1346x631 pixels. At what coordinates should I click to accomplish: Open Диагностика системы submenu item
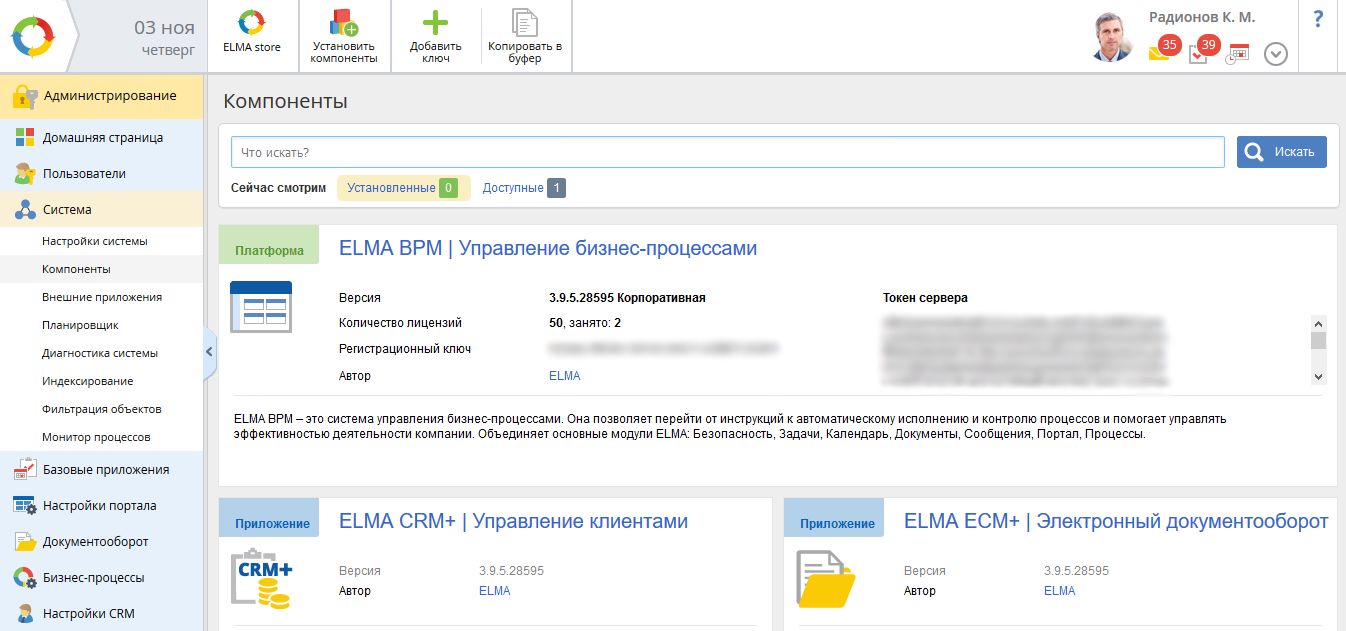[x=100, y=353]
